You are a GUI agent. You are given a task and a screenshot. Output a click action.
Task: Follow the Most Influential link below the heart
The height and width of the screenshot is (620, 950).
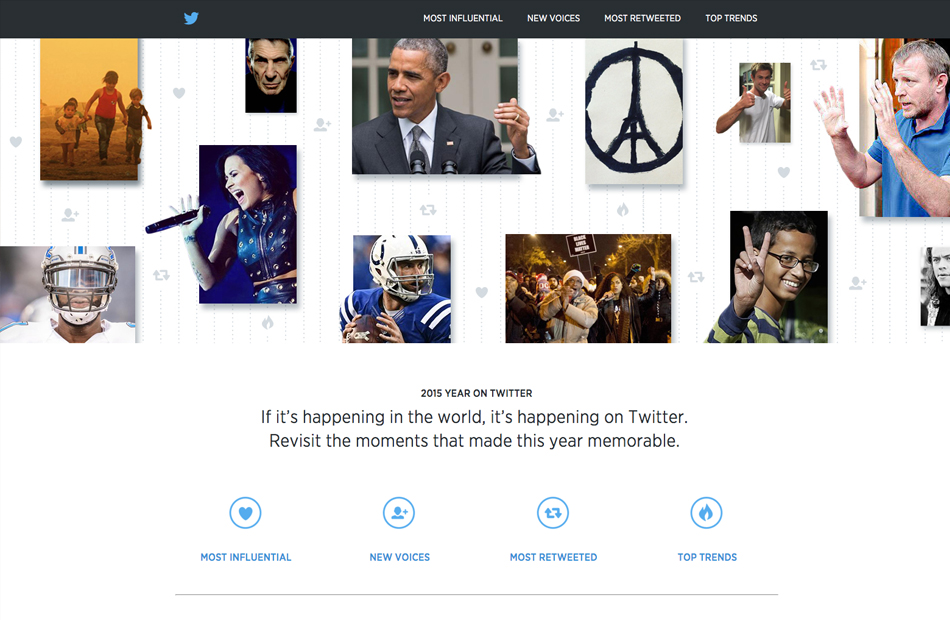[x=246, y=557]
